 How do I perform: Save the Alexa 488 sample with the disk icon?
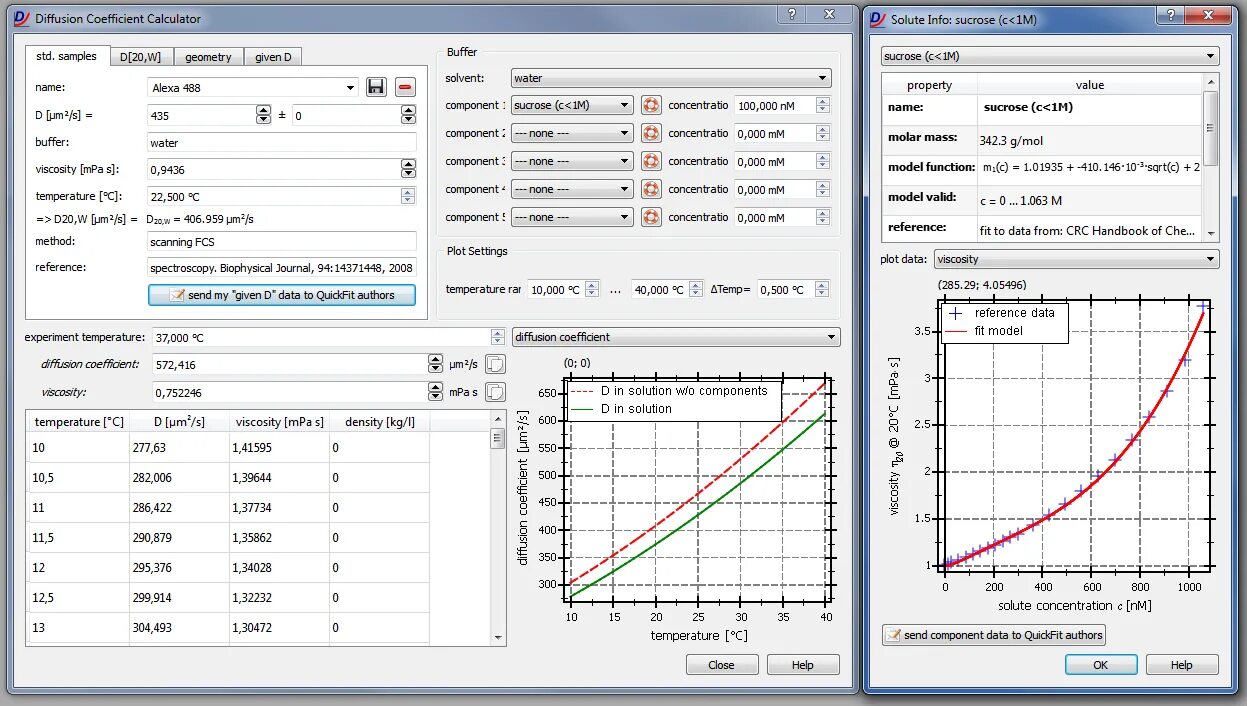pyautogui.click(x=376, y=87)
